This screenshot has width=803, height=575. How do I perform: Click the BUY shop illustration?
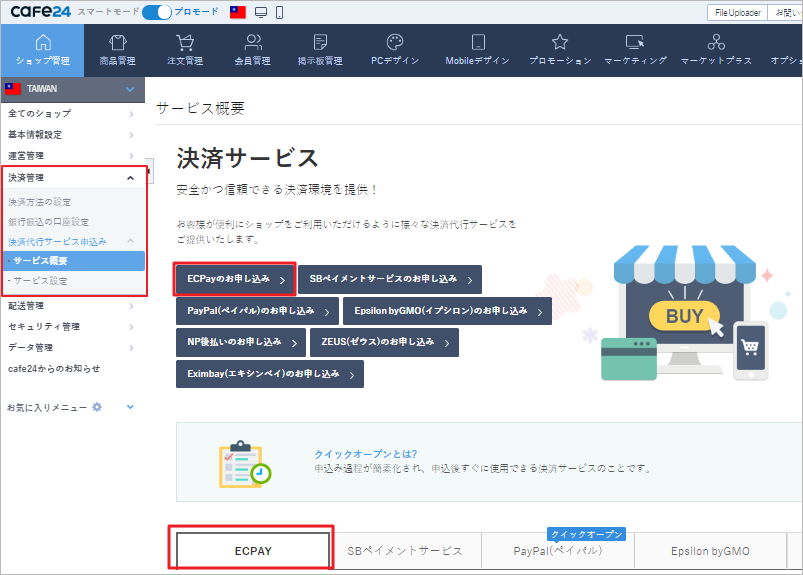point(684,312)
